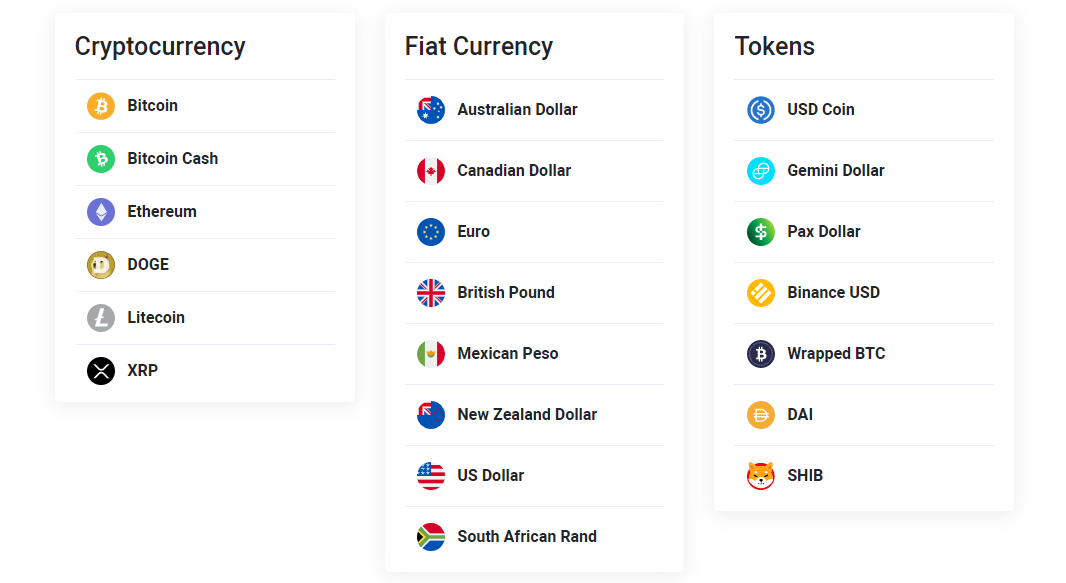Click the SHIB shiba dog icon
Screen dimensions: 1066x583
tap(761, 476)
